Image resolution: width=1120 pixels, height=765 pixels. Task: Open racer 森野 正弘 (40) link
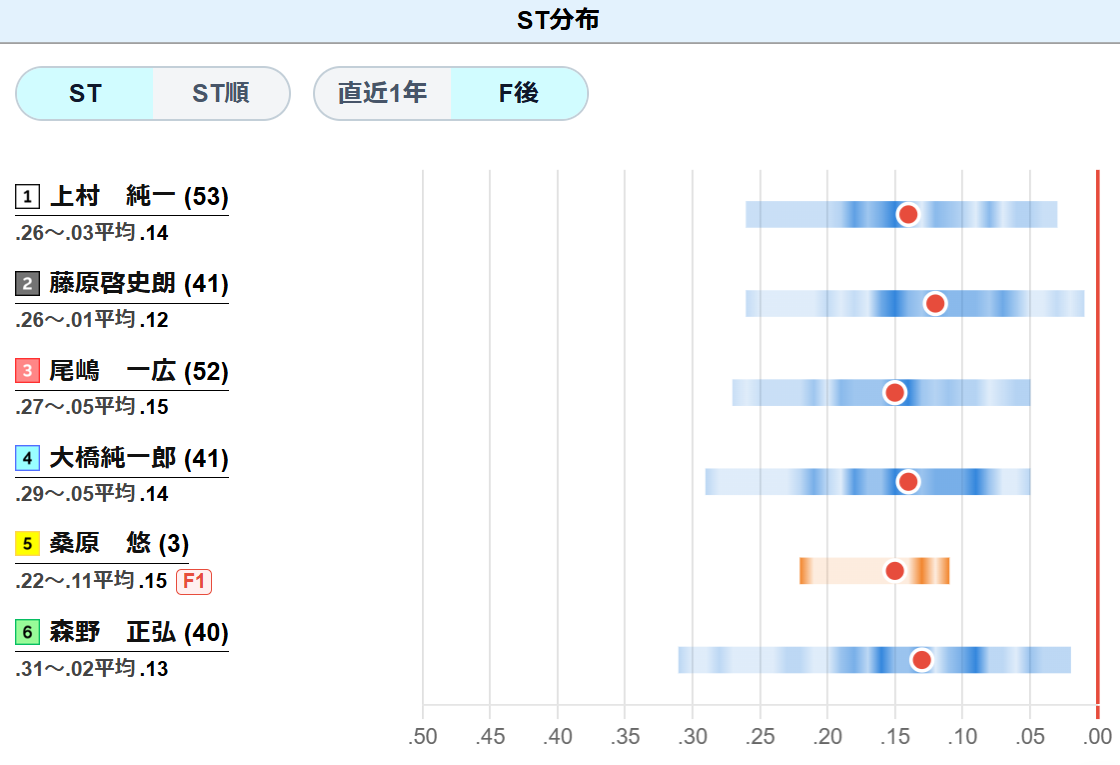point(139,632)
